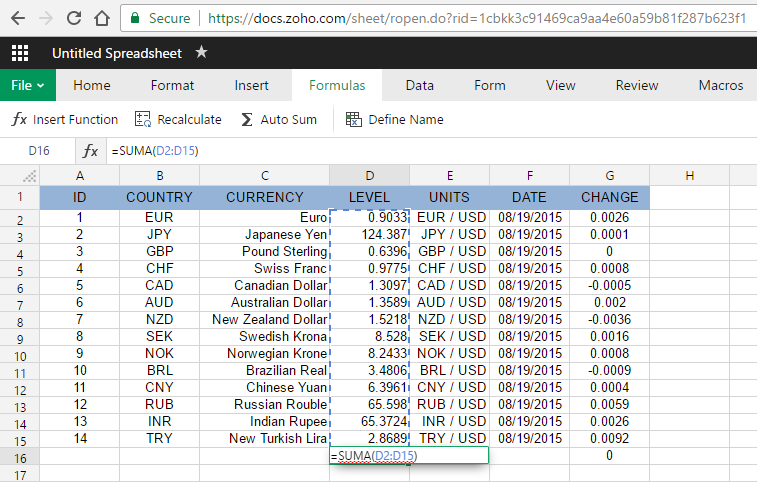Click the cell containing New Zealand Dollar

click(265, 320)
